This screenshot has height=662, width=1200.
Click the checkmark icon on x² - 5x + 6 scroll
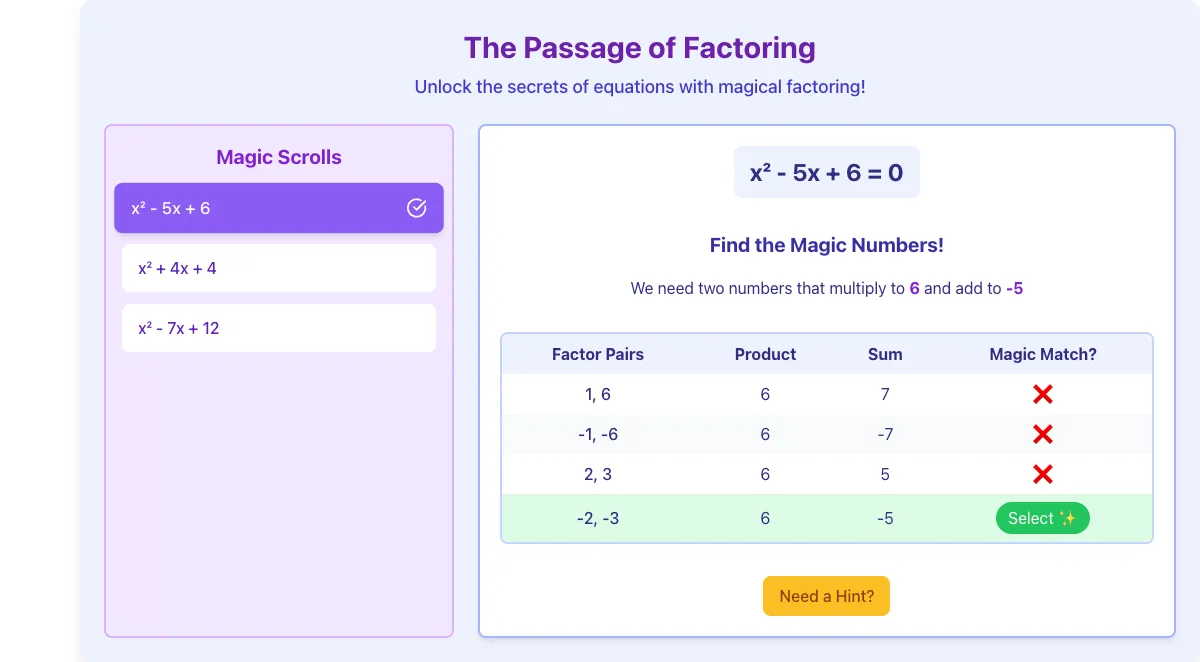click(x=417, y=208)
